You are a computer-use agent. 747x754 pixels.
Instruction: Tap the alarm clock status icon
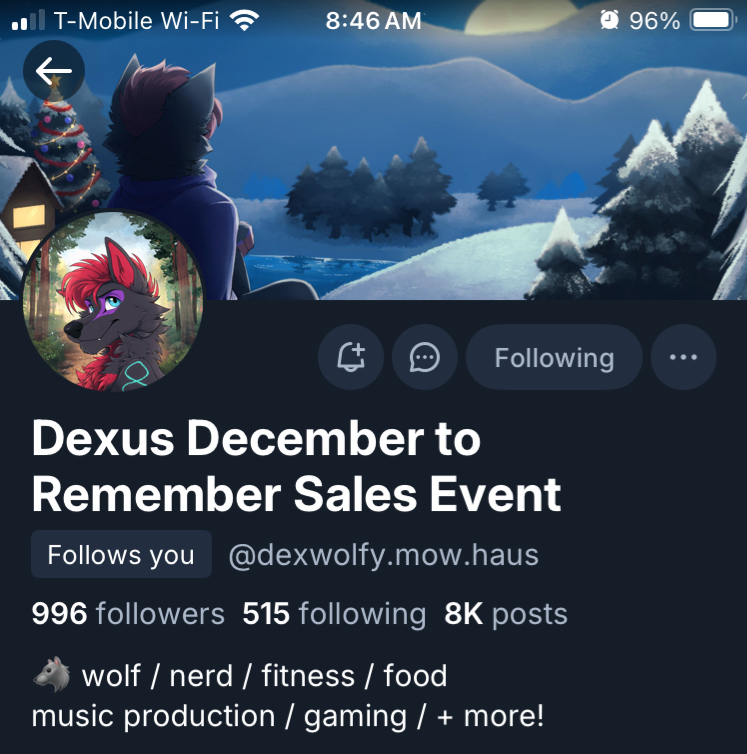point(609,20)
